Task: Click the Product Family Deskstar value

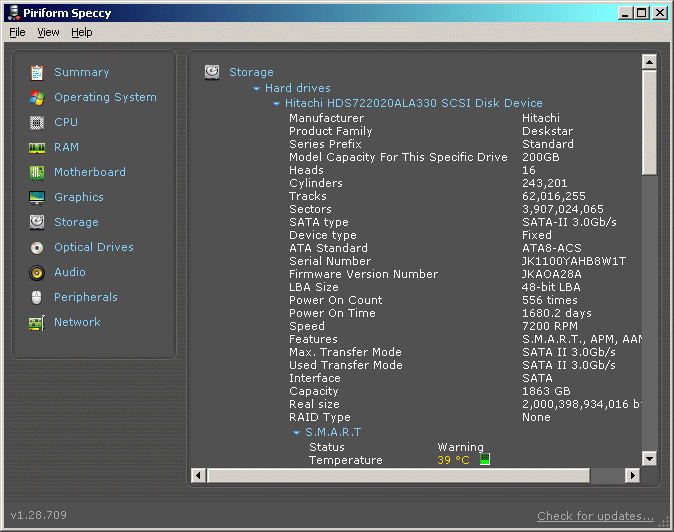Action: click(x=547, y=131)
